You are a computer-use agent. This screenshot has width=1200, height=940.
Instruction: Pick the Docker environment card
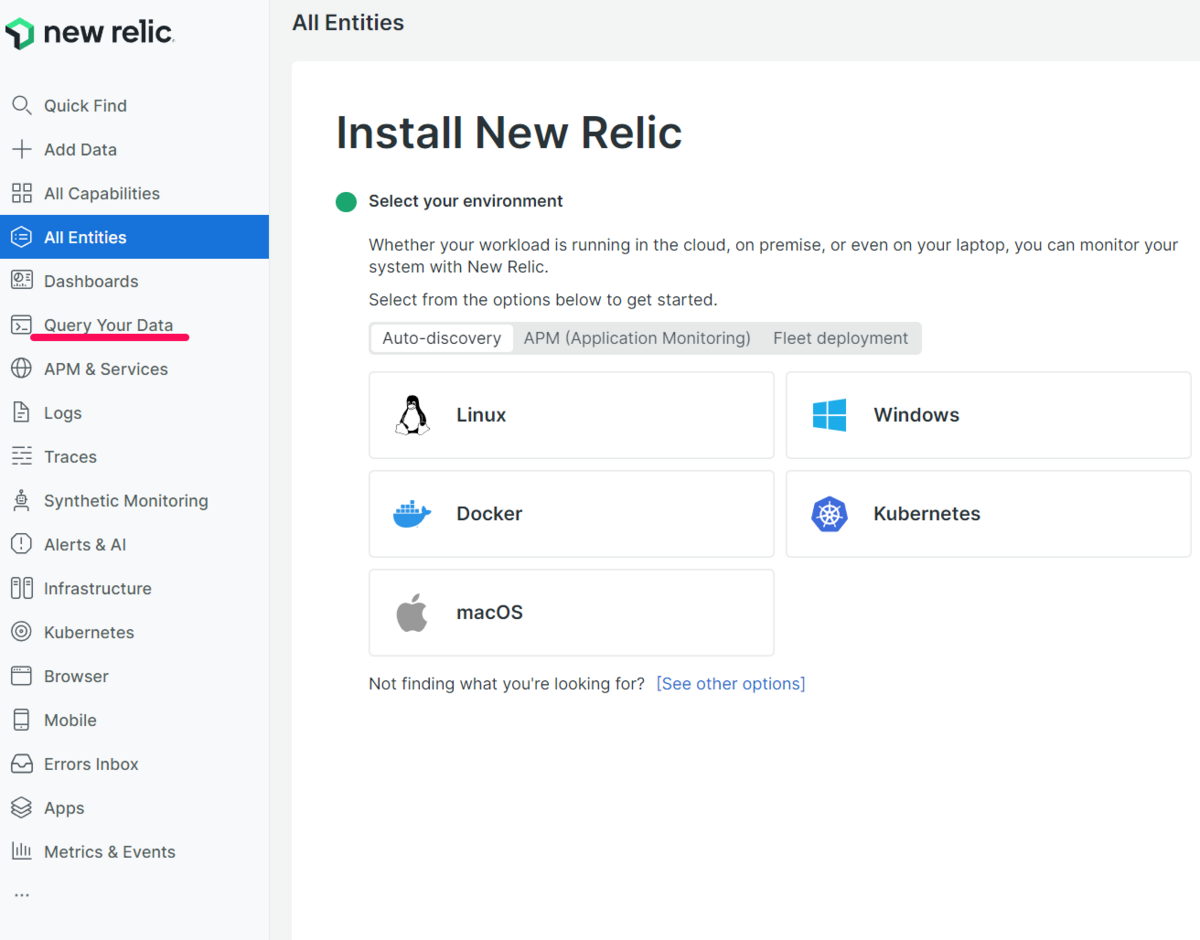pos(571,514)
